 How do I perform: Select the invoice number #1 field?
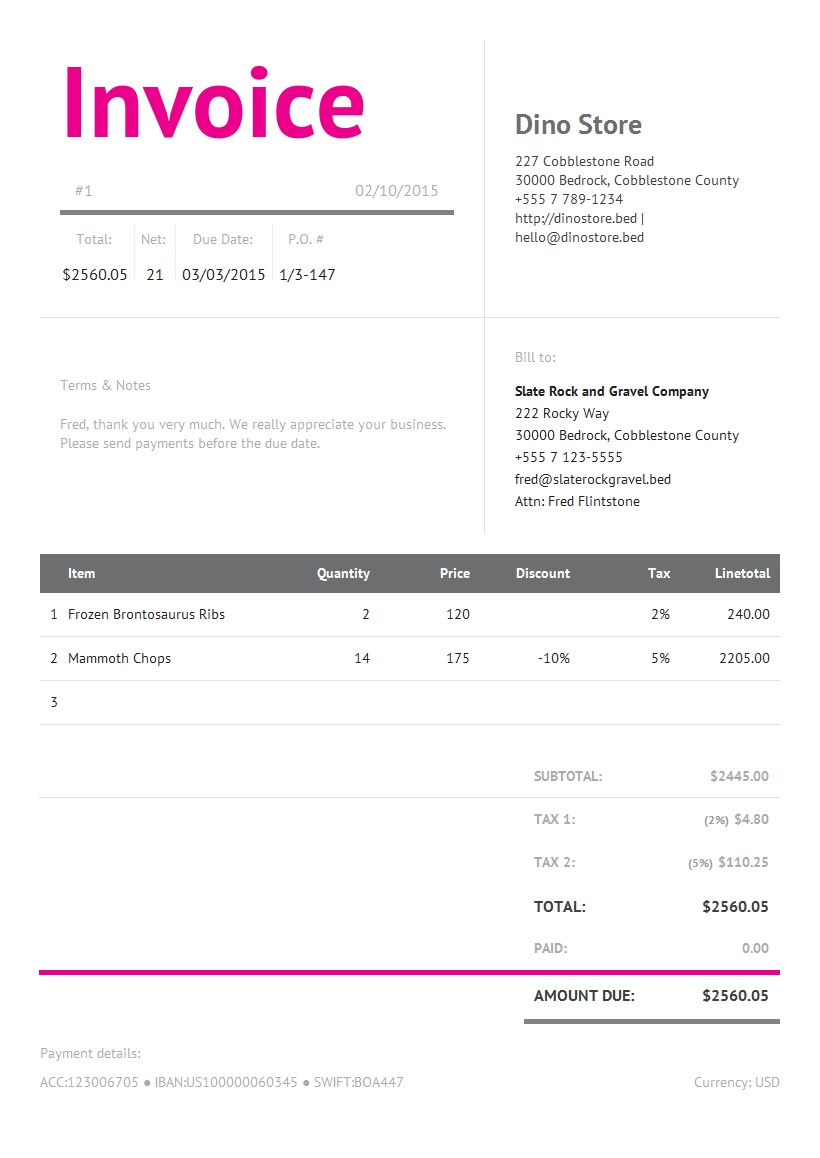point(83,191)
